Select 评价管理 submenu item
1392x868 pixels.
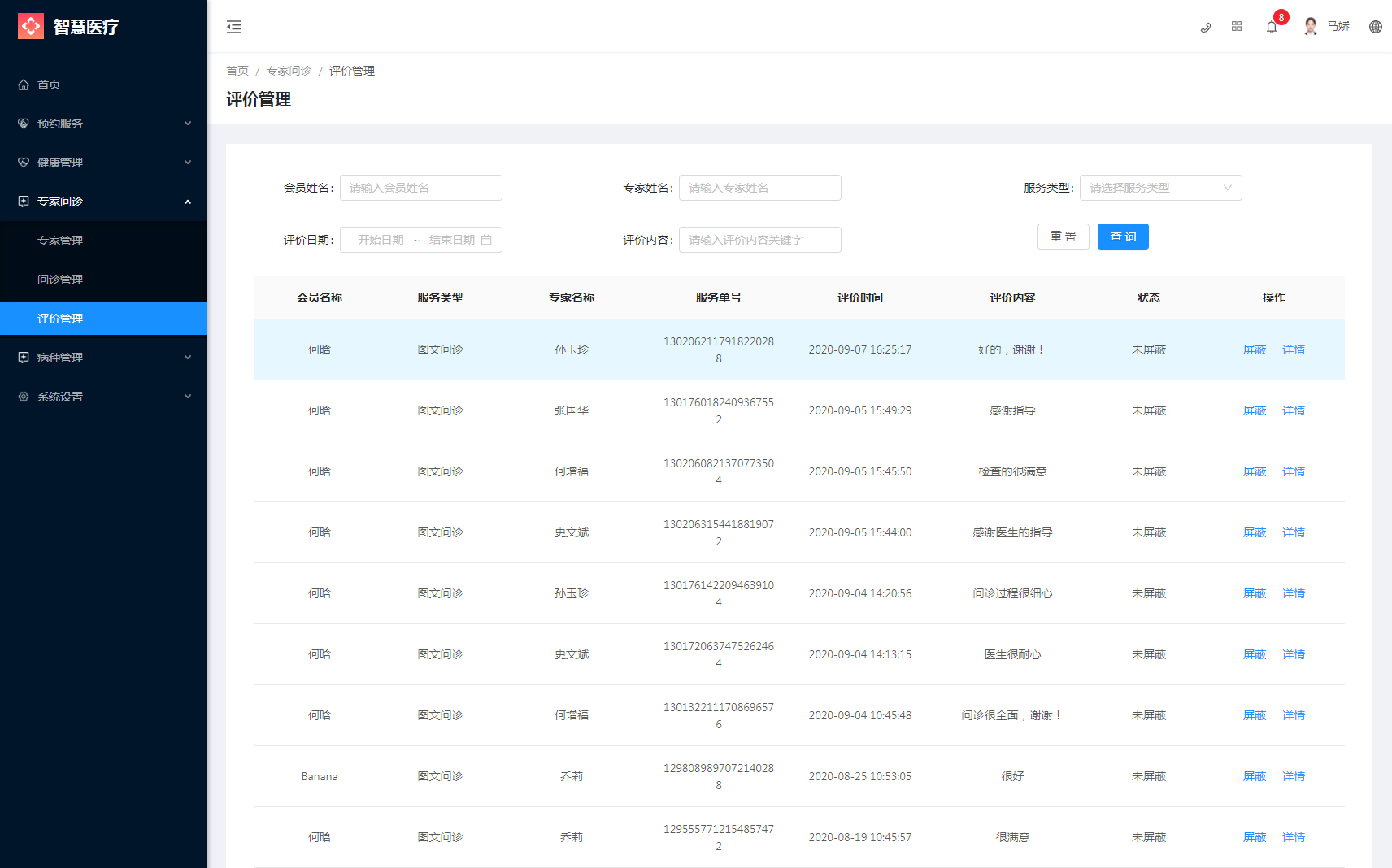[x=103, y=319]
